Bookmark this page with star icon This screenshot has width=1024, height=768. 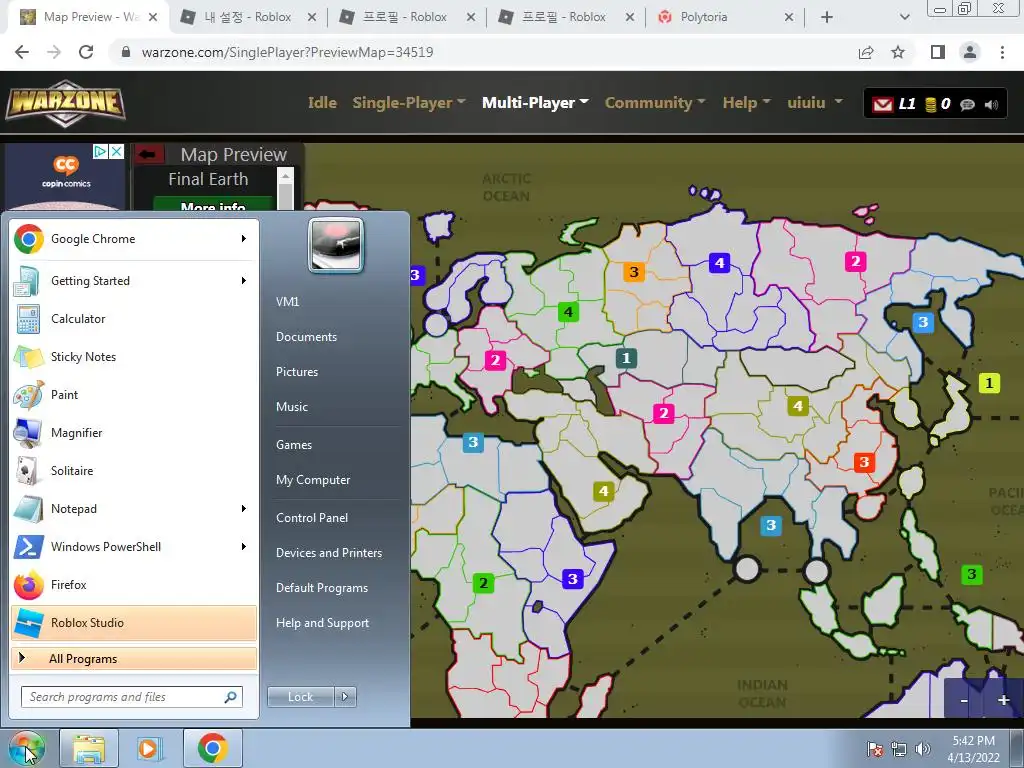898,52
